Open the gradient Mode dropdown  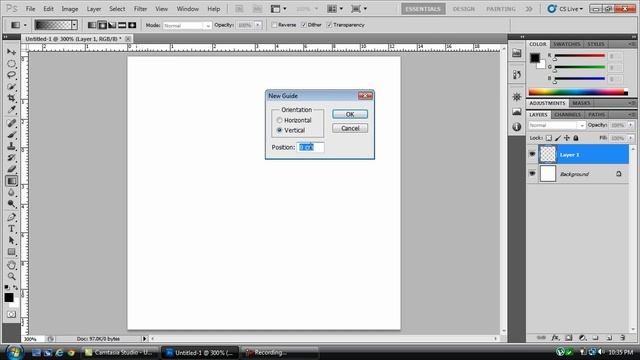click(187, 25)
